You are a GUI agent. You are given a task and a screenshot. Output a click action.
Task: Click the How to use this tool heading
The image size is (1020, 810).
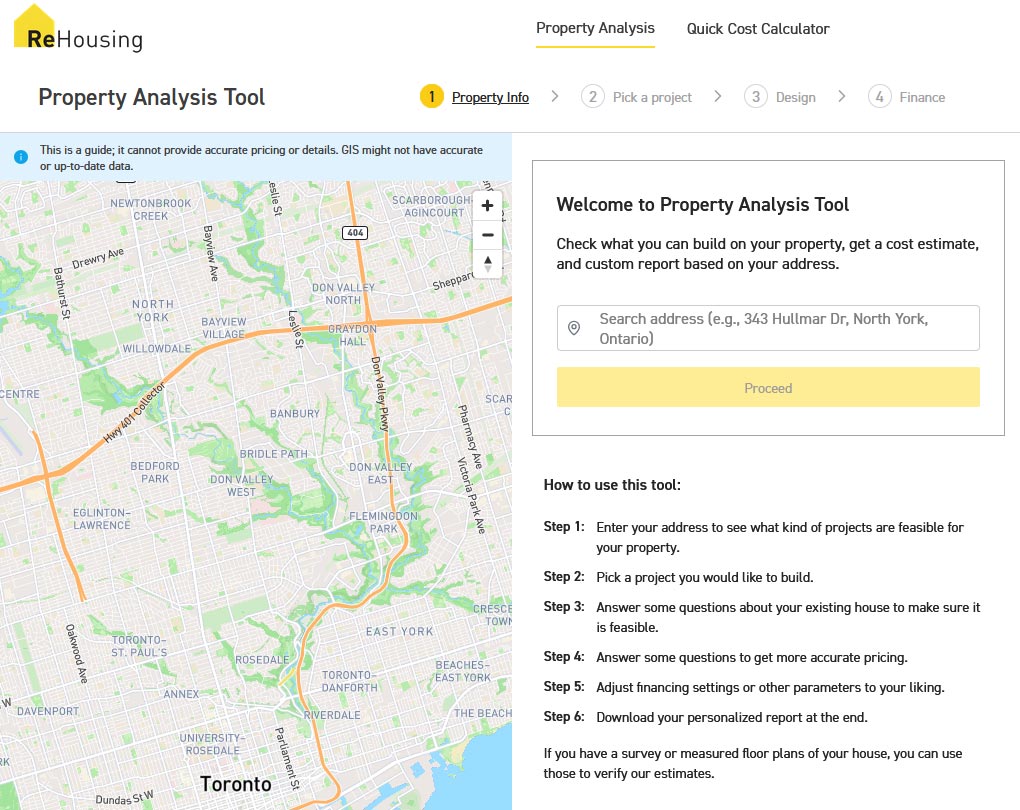(x=612, y=485)
